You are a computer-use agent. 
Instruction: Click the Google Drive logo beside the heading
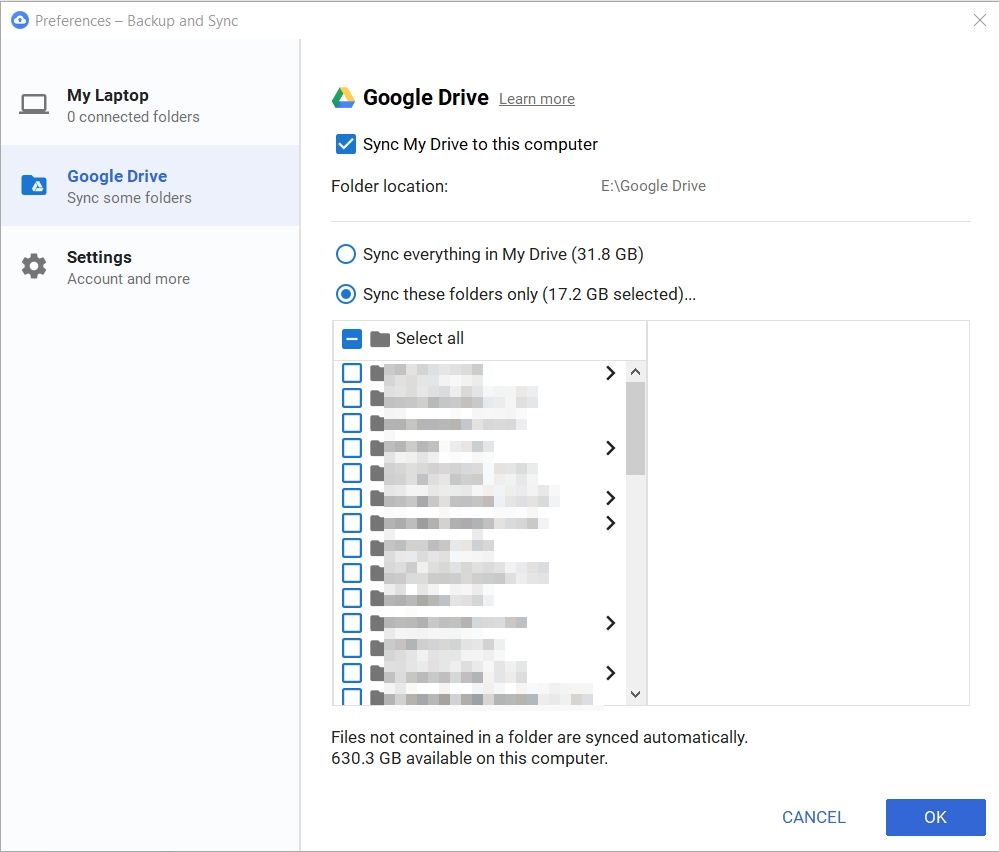pyautogui.click(x=344, y=97)
